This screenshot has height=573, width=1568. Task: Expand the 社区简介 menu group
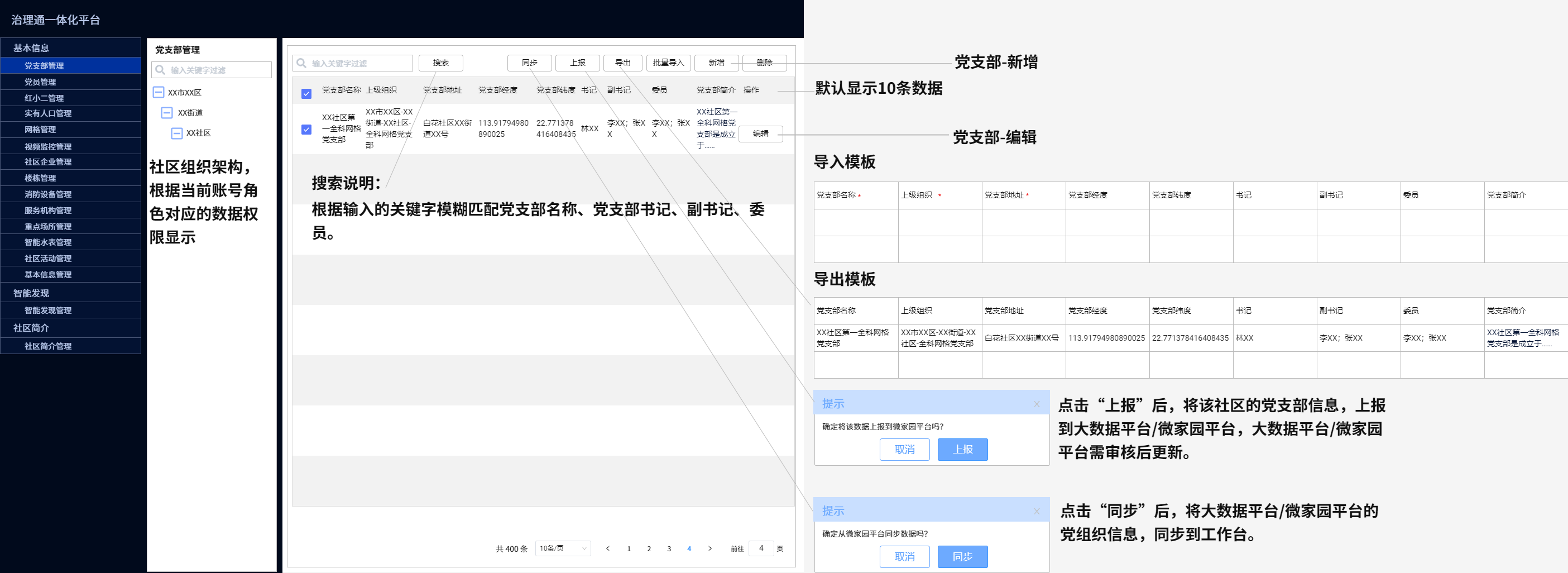[70, 328]
